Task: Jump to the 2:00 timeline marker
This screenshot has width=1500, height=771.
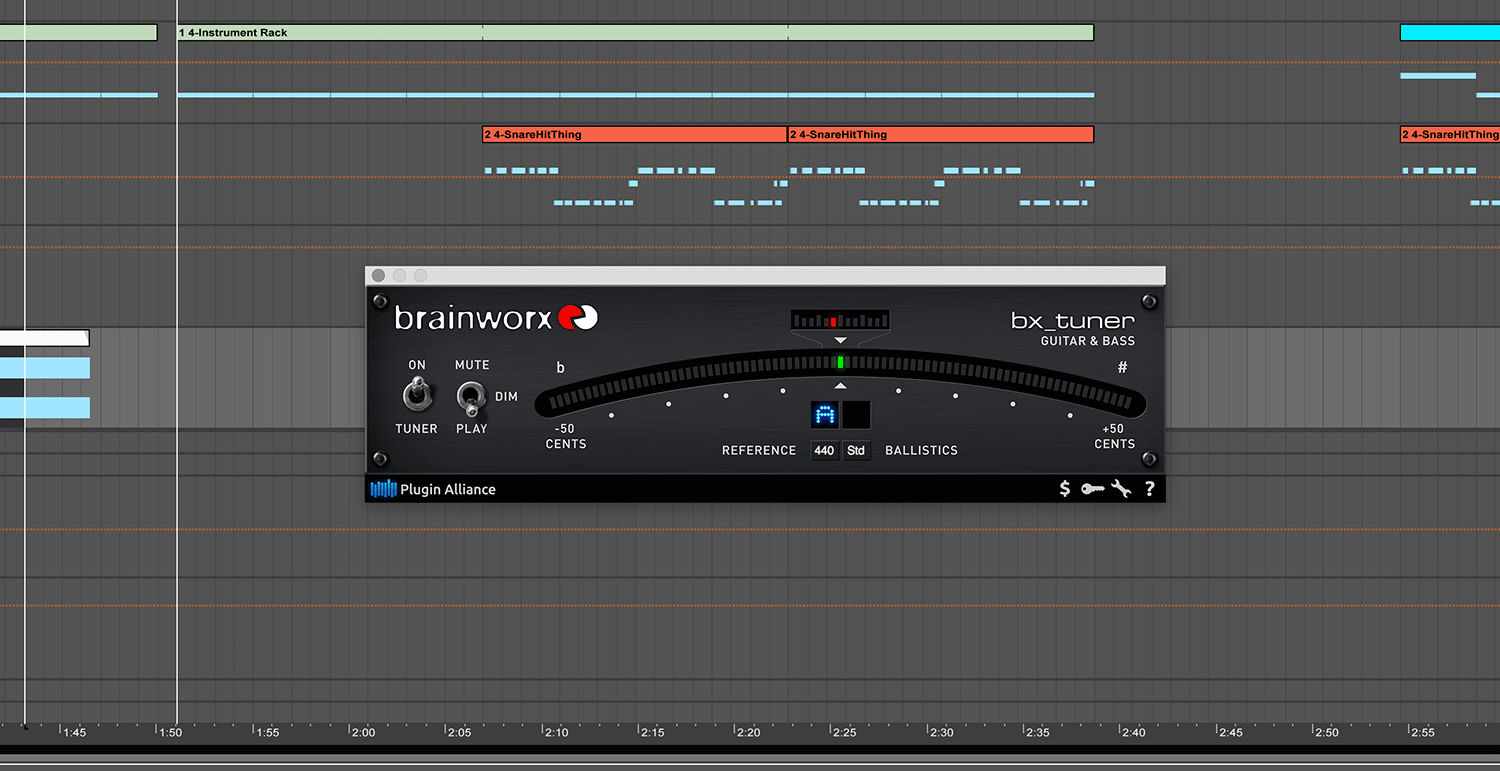Action: click(x=363, y=733)
